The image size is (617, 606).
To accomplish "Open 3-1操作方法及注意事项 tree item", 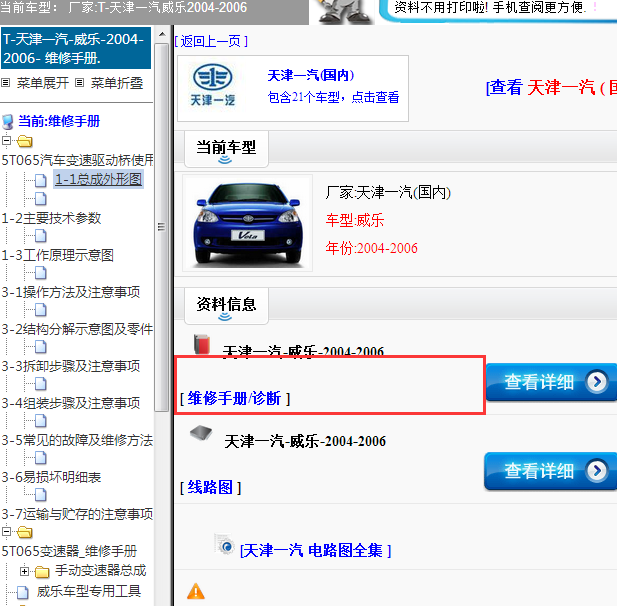I will point(71,292).
